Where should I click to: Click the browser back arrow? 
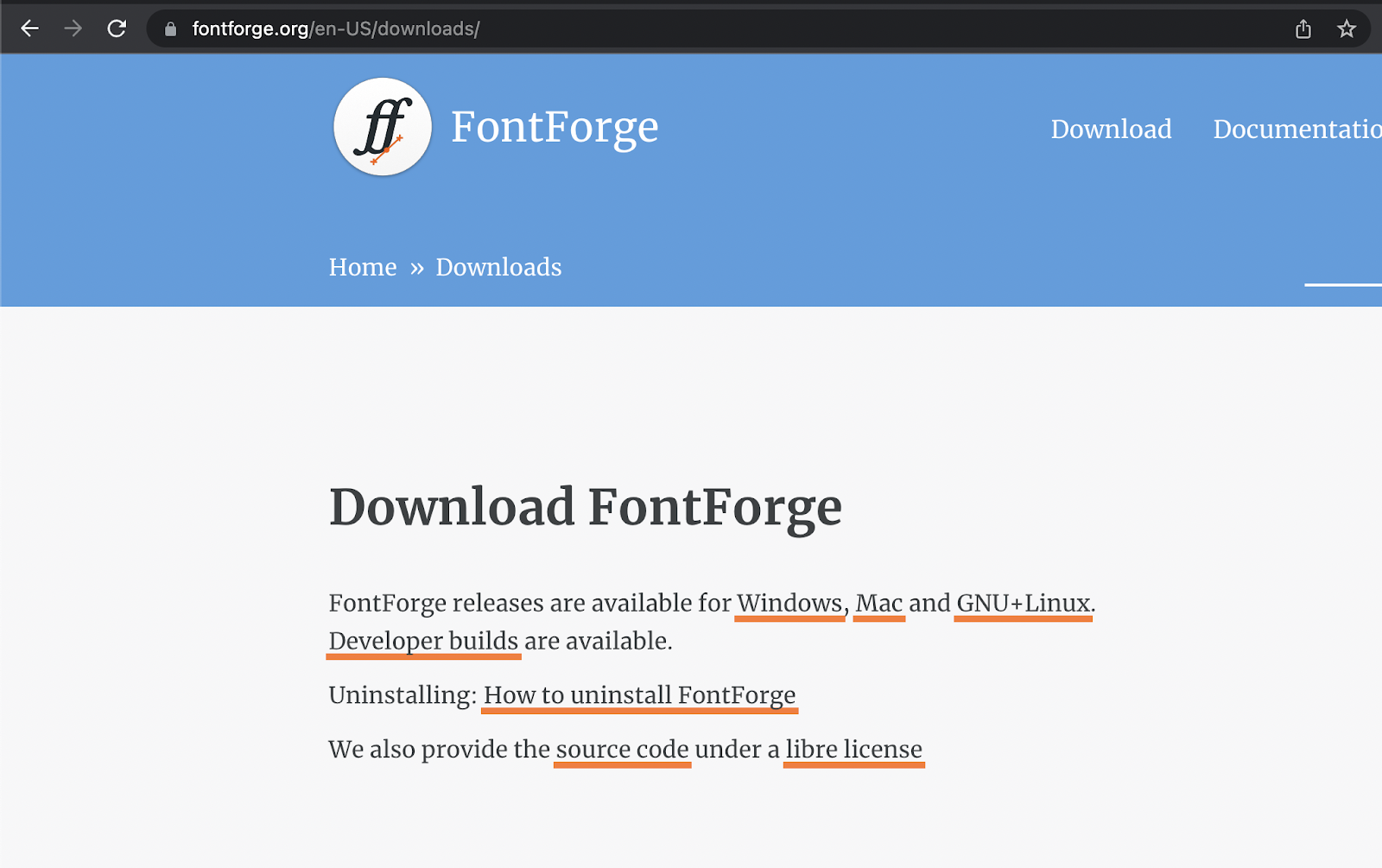pos(30,28)
